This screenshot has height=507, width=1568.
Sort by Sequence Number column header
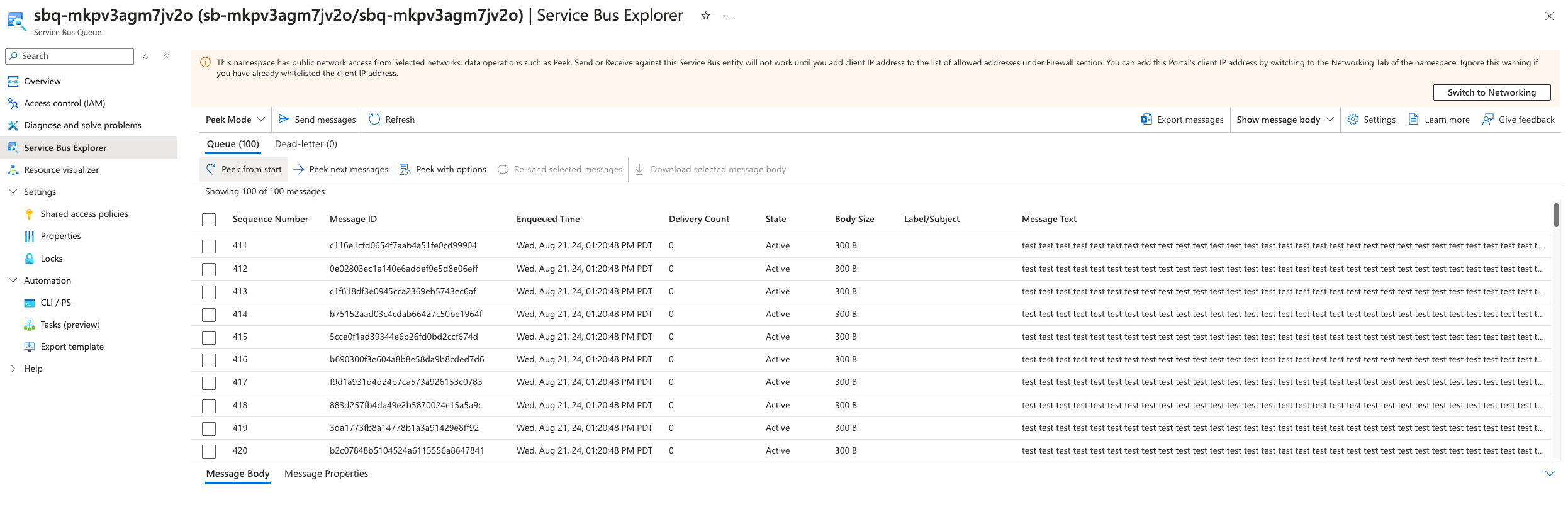tap(271, 219)
